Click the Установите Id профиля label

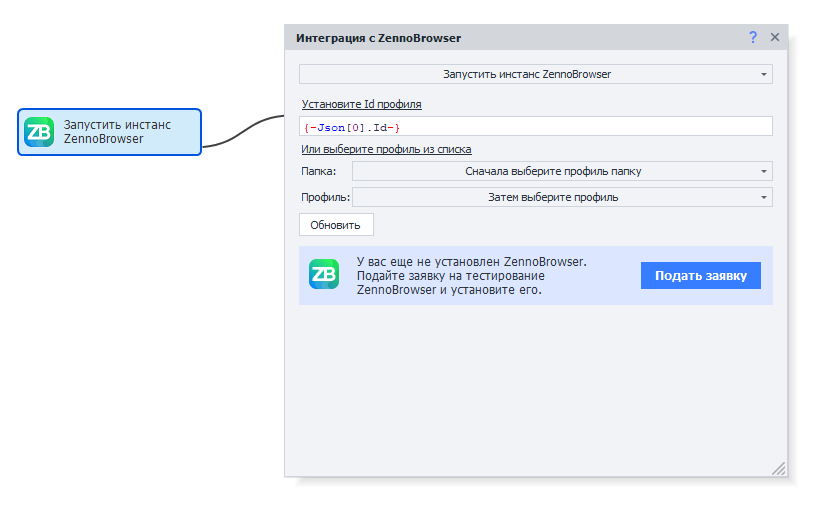361,104
